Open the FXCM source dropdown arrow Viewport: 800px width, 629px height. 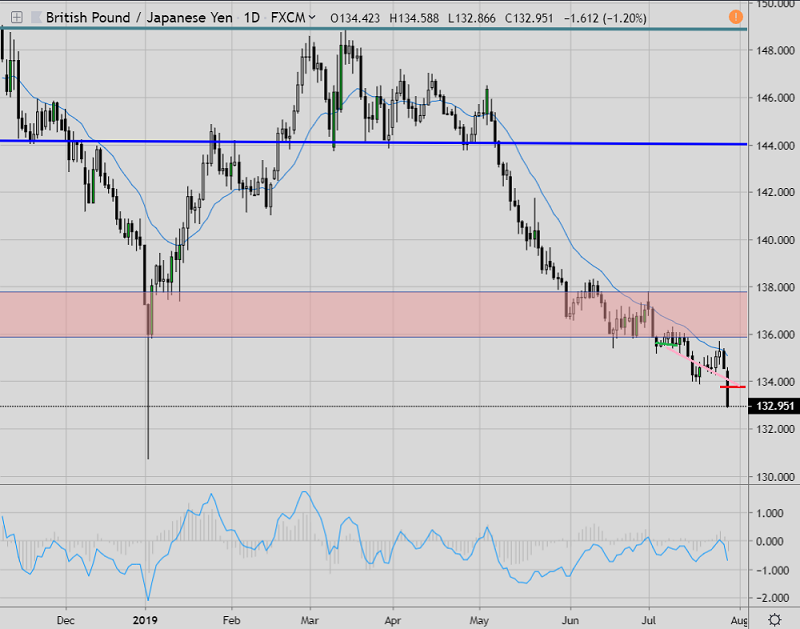pyautogui.click(x=312, y=18)
